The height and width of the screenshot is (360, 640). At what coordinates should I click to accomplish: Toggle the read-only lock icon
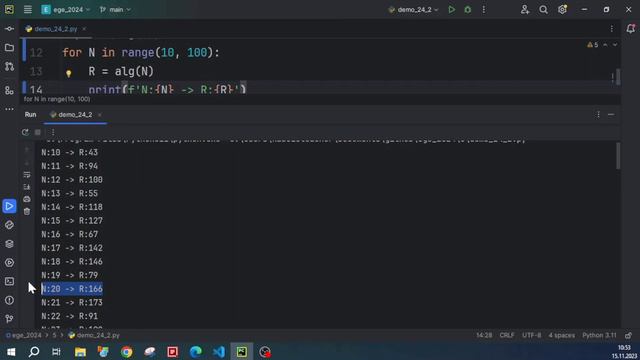coord(629,336)
